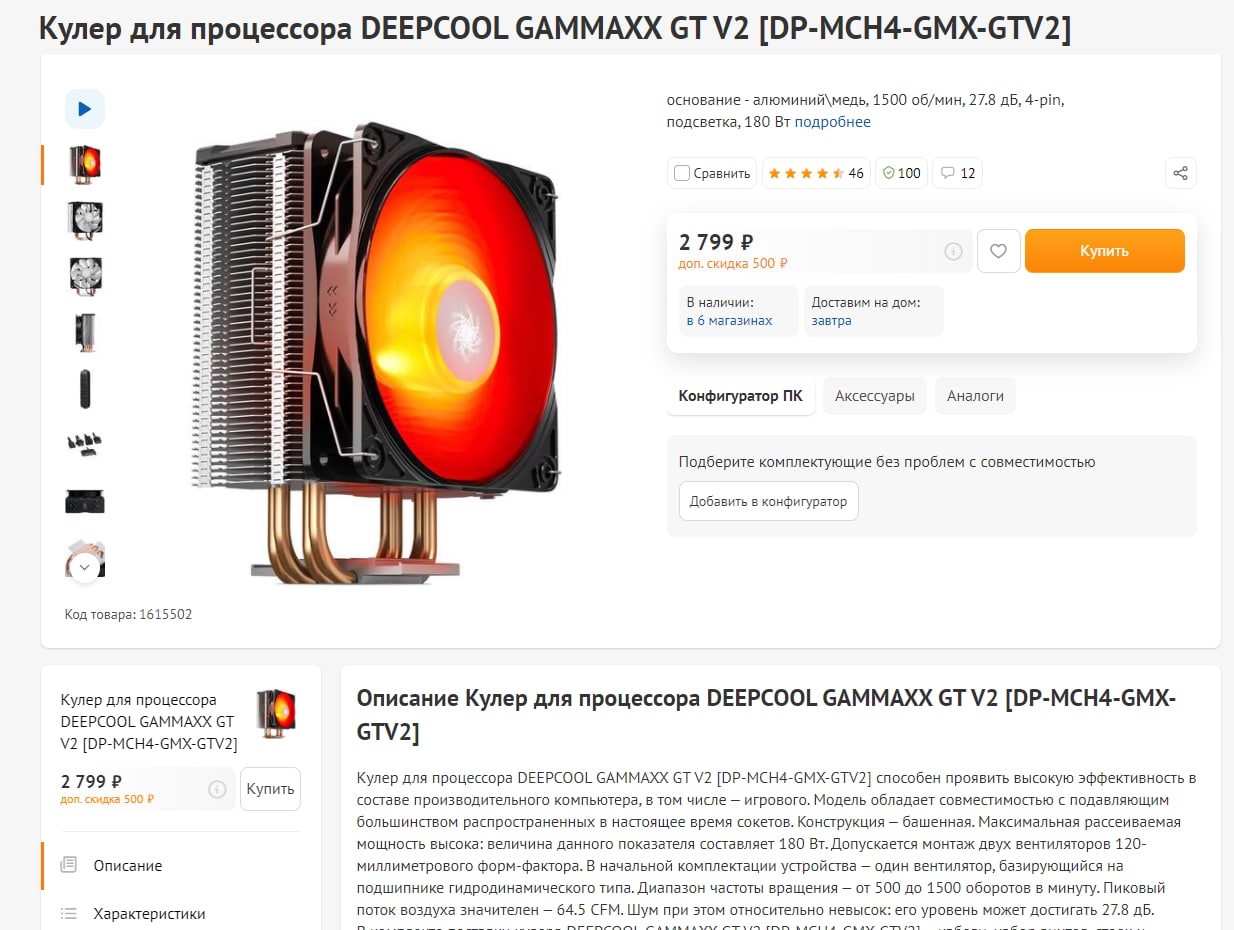This screenshot has width=1234, height=930.
Task: Switch to the Аналоги tab
Action: pyautogui.click(x=975, y=396)
